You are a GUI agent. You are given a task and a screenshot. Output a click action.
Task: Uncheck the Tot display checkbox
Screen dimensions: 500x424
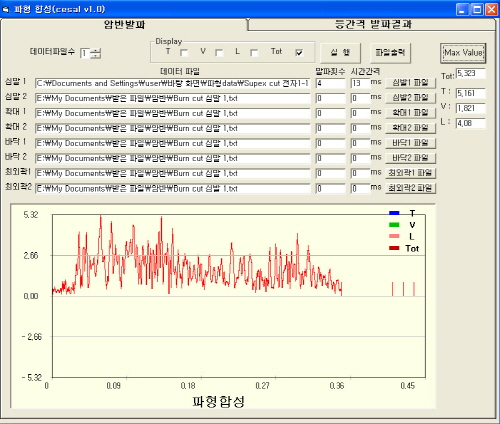click(299, 53)
